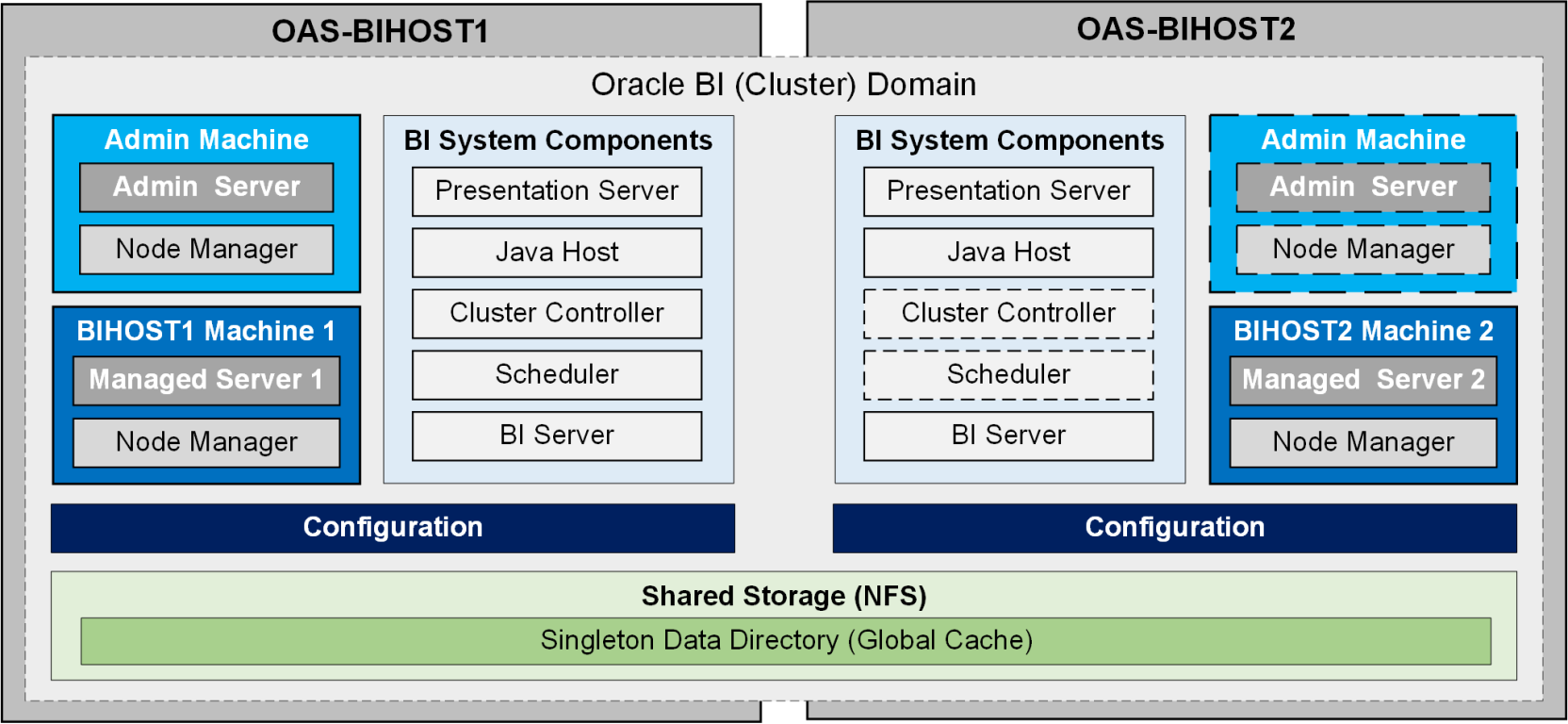
Task: Click Node Manager in the dashed BIHOST2 Admin Machine
Action: (x=1364, y=250)
